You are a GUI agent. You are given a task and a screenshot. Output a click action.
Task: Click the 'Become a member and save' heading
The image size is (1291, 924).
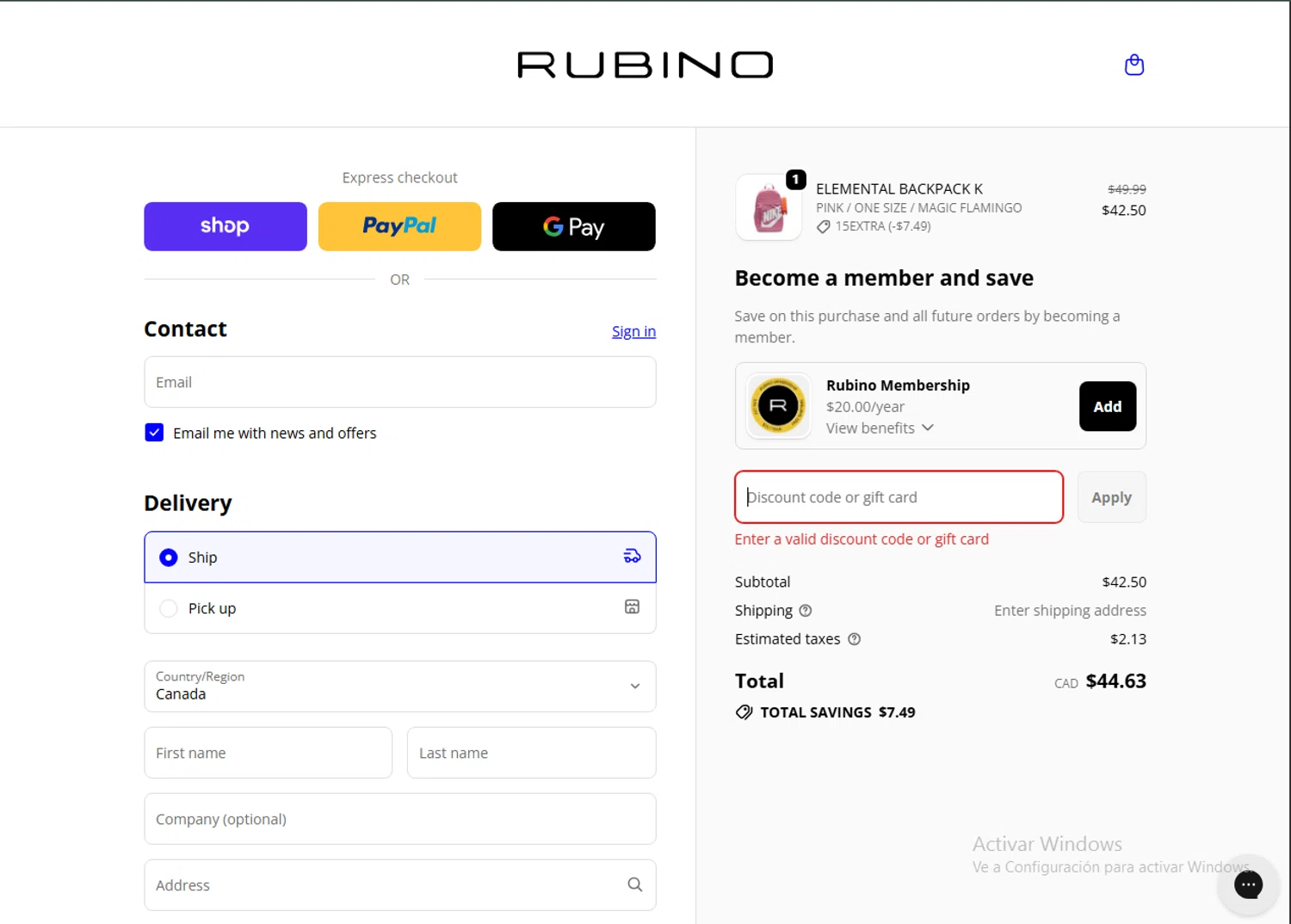[884, 278]
